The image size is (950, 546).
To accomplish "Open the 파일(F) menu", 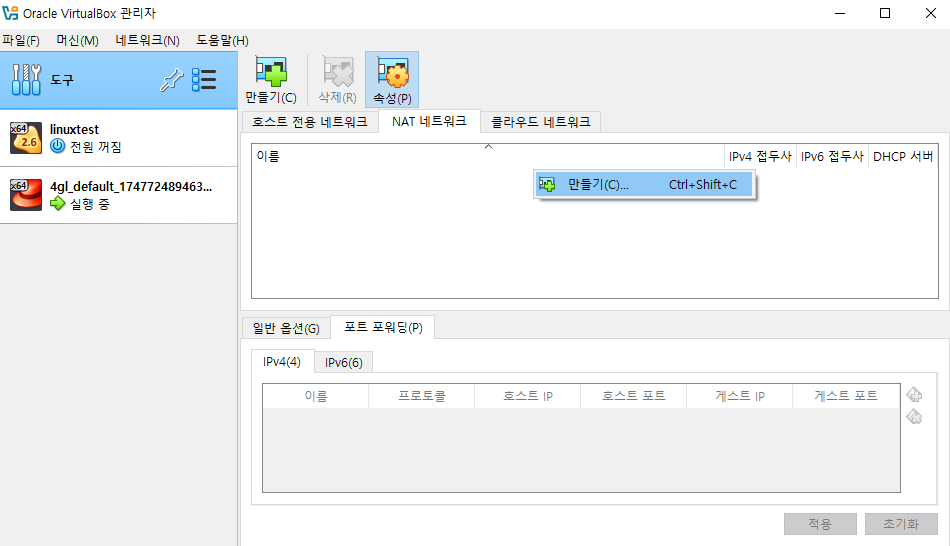I will click(x=21, y=41).
